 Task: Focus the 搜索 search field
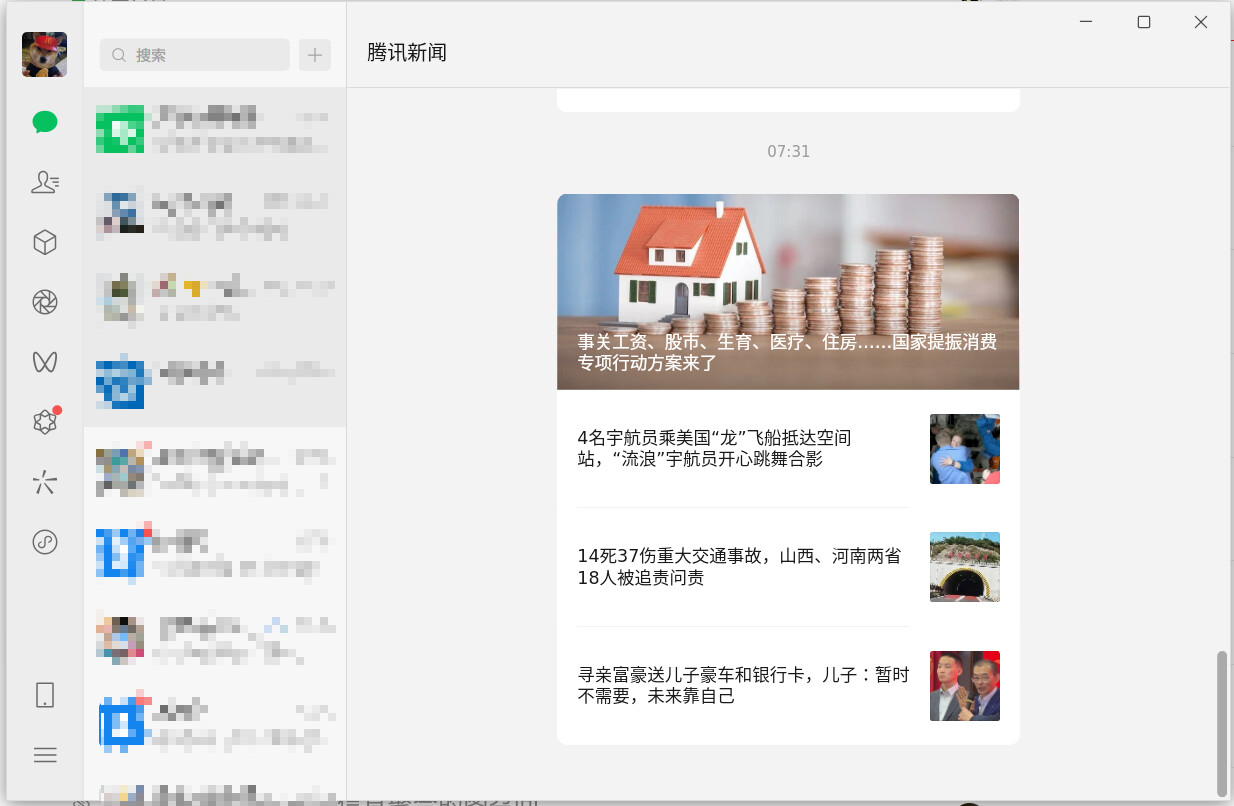(x=195, y=55)
